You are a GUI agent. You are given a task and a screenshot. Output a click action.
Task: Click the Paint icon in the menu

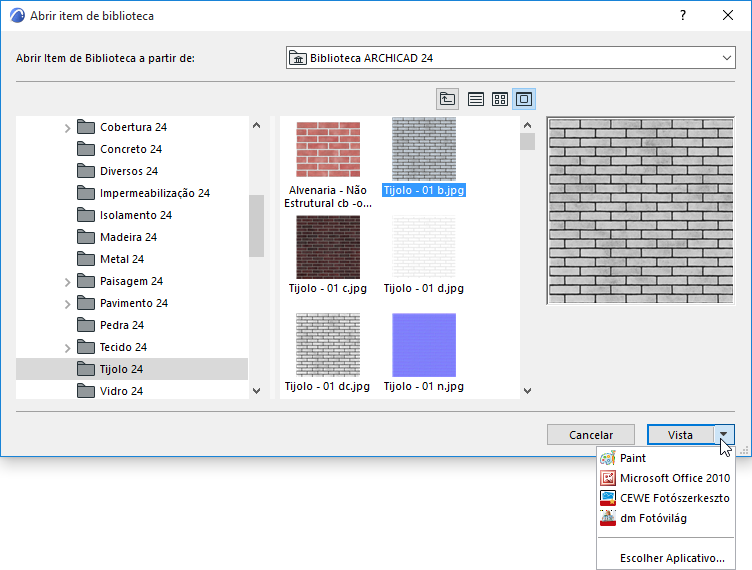click(608, 458)
